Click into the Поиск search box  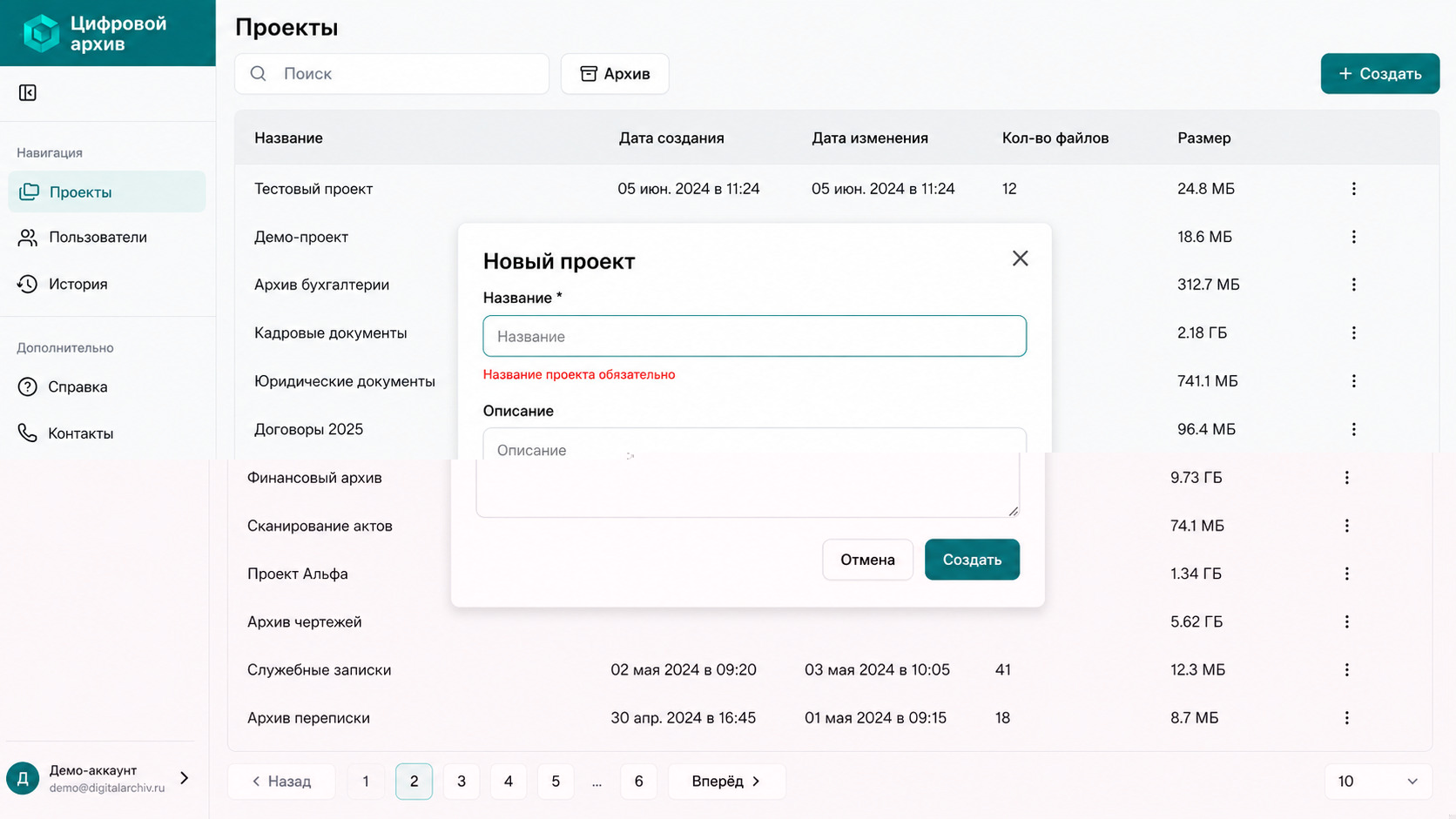pyautogui.click(x=392, y=74)
